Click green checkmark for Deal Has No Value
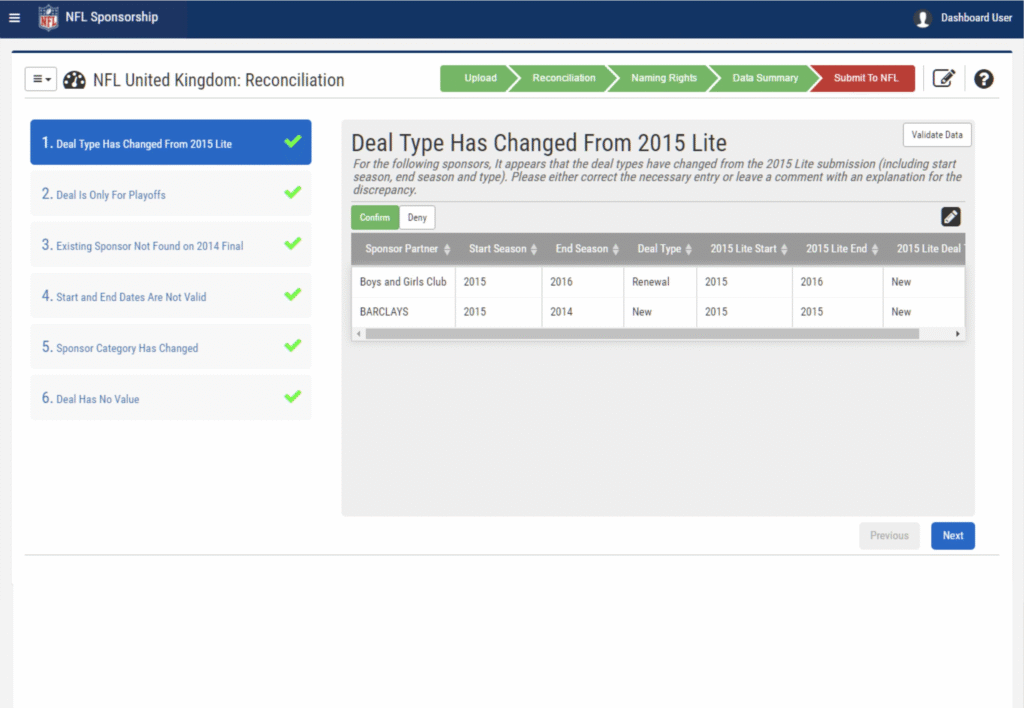 292,397
